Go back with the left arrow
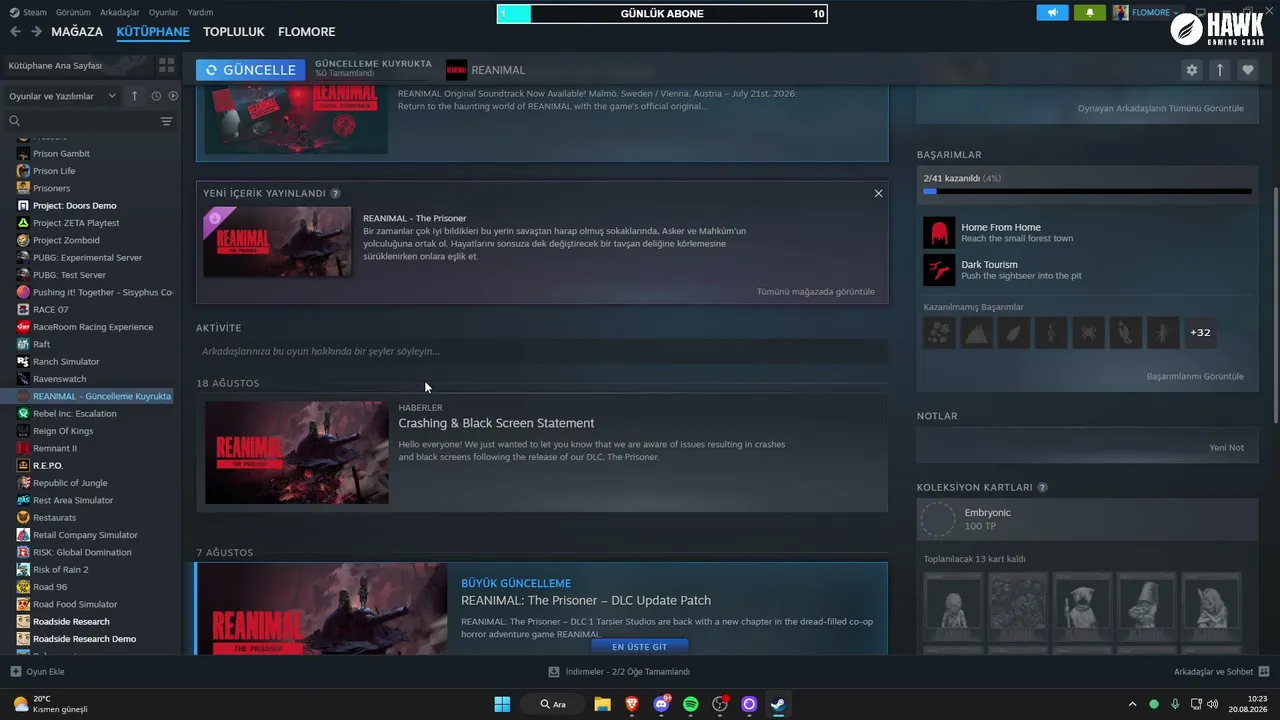This screenshot has height=720, width=1280. click(15, 32)
